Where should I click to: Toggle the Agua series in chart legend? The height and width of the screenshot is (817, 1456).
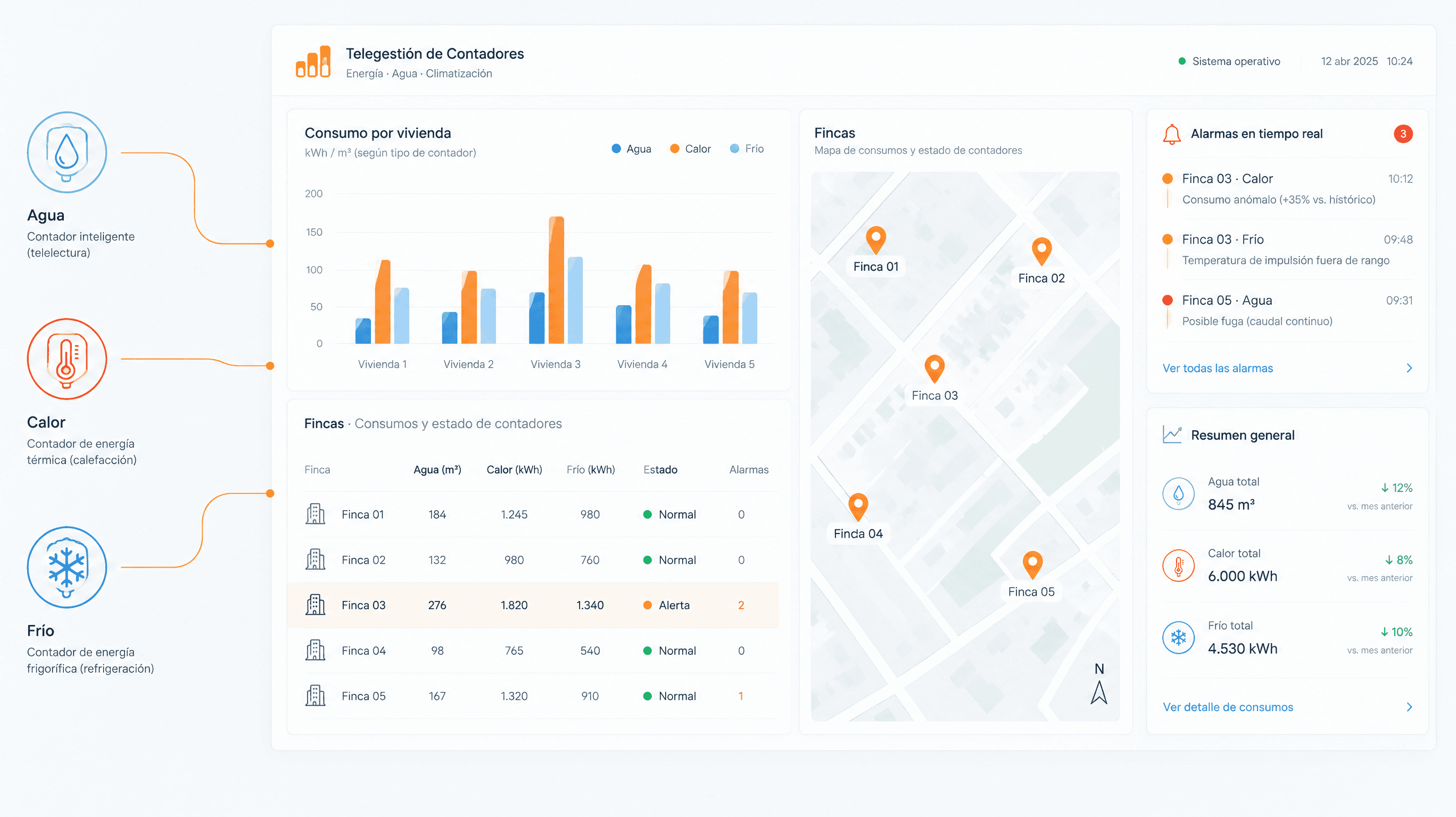pyautogui.click(x=632, y=148)
